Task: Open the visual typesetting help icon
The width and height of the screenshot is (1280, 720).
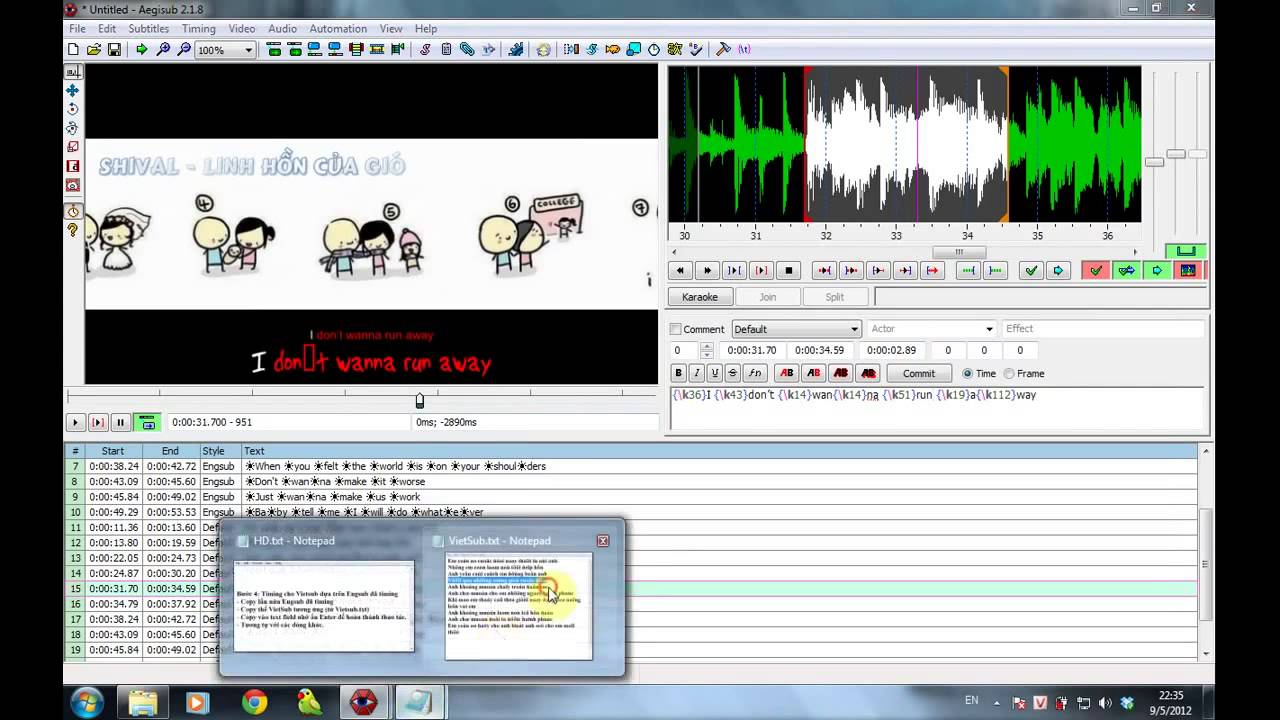Action: pos(73,231)
